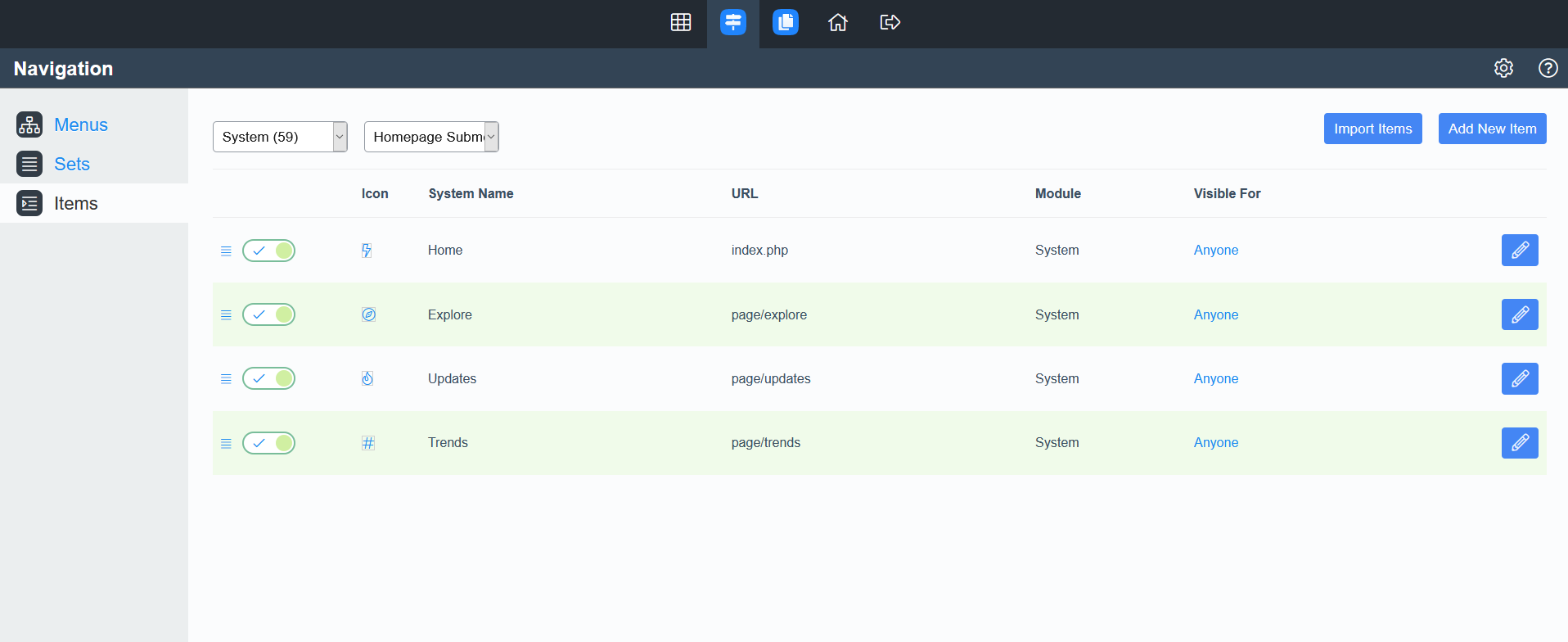This screenshot has width=1568, height=642.
Task: Open the grid table icon in top bar
Action: [681, 22]
